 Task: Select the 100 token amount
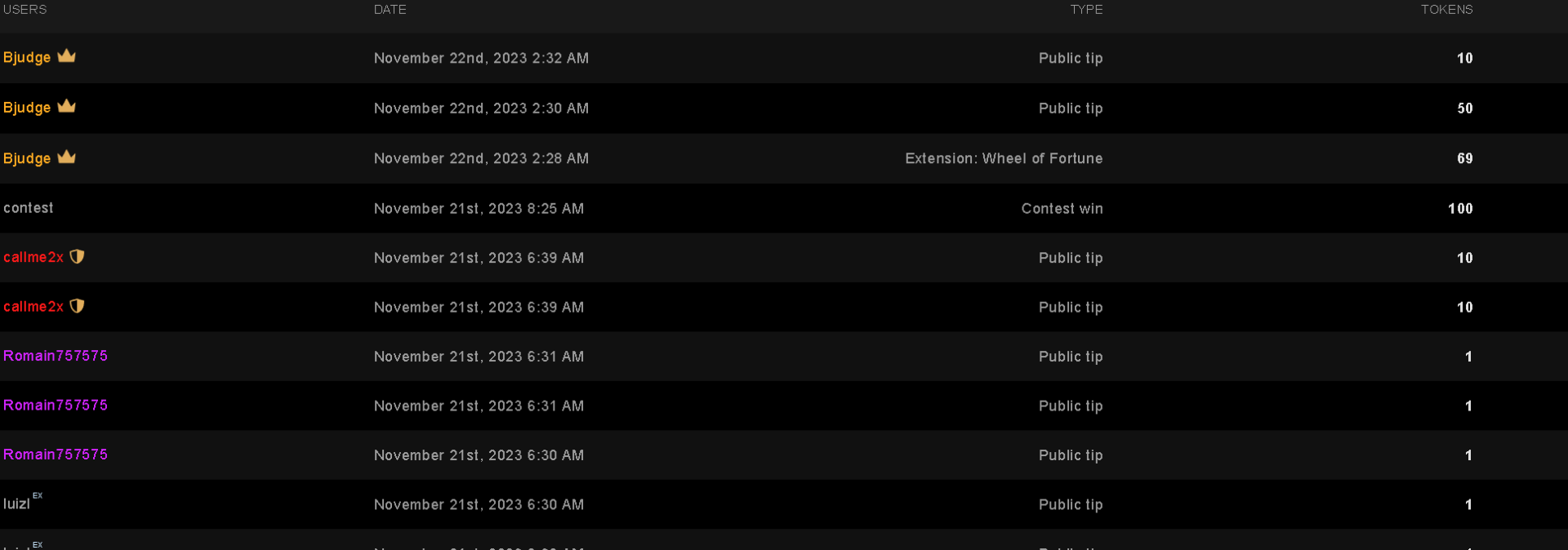[1460, 209]
